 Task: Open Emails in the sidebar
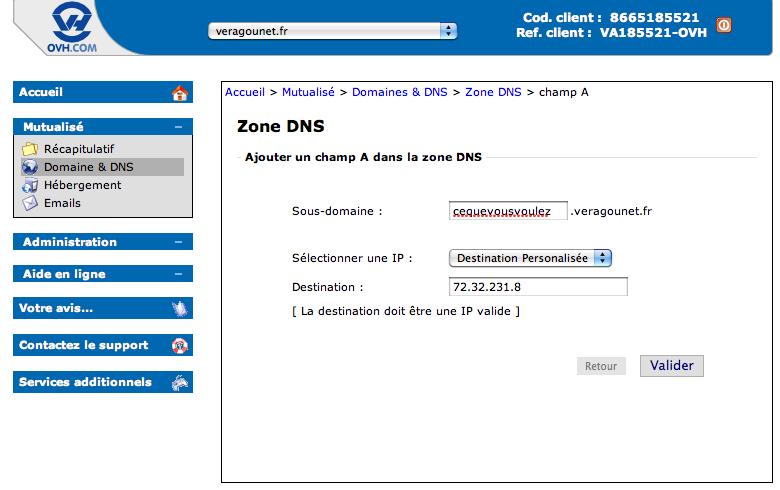pyautogui.click(x=62, y=203)
